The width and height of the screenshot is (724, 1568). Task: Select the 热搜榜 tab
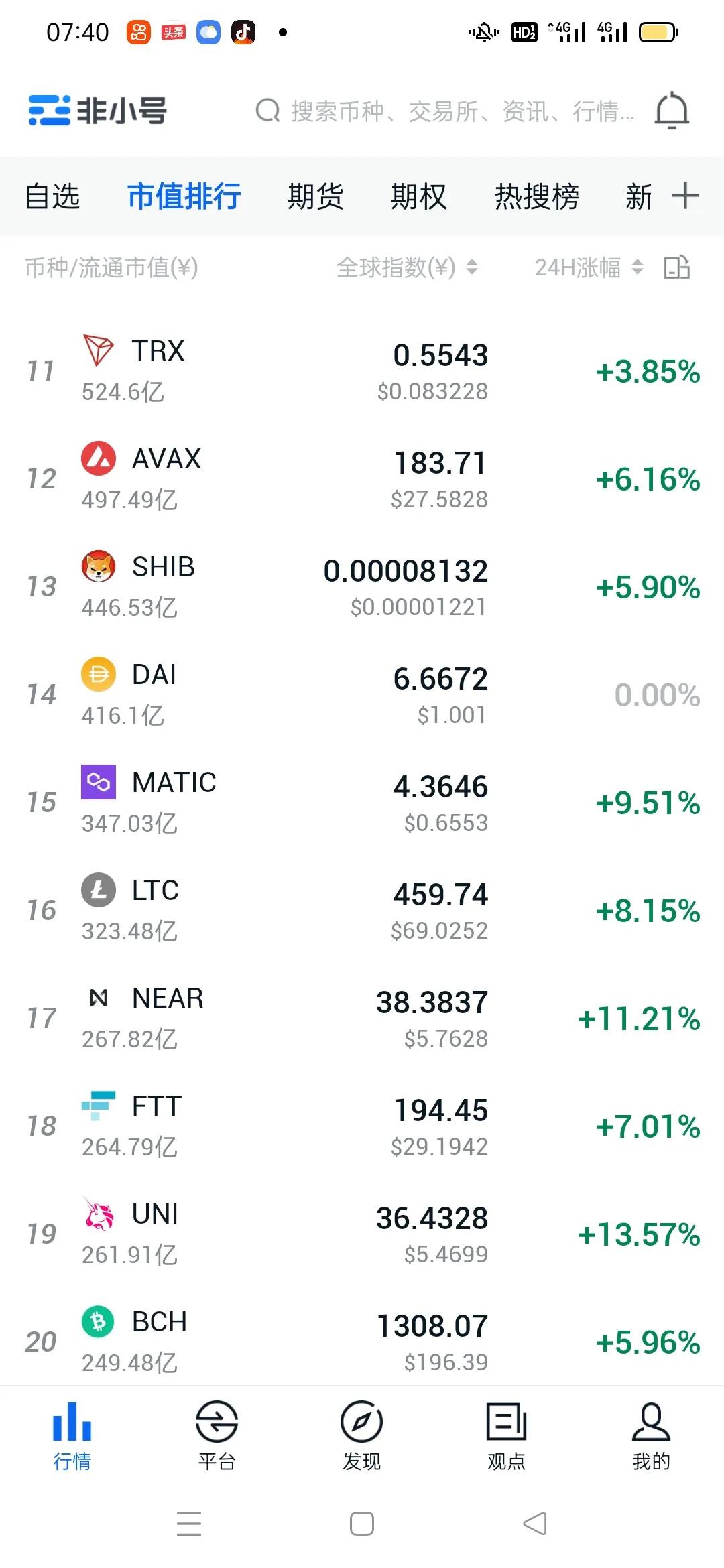(536, 196)
